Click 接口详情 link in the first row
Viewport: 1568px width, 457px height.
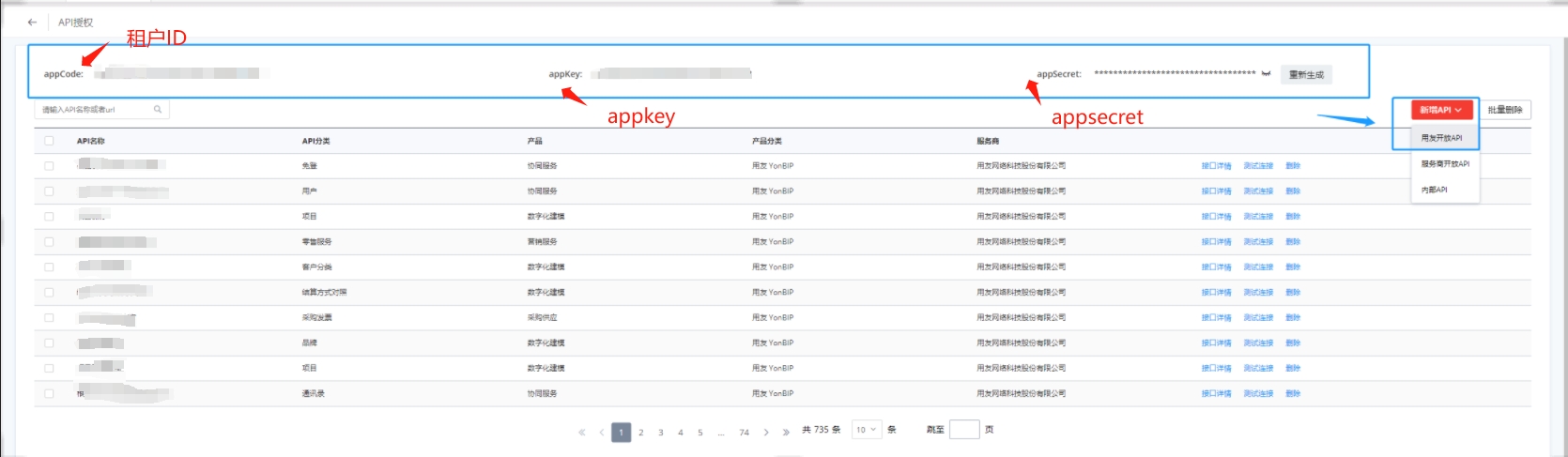[x=1216, y=166]
